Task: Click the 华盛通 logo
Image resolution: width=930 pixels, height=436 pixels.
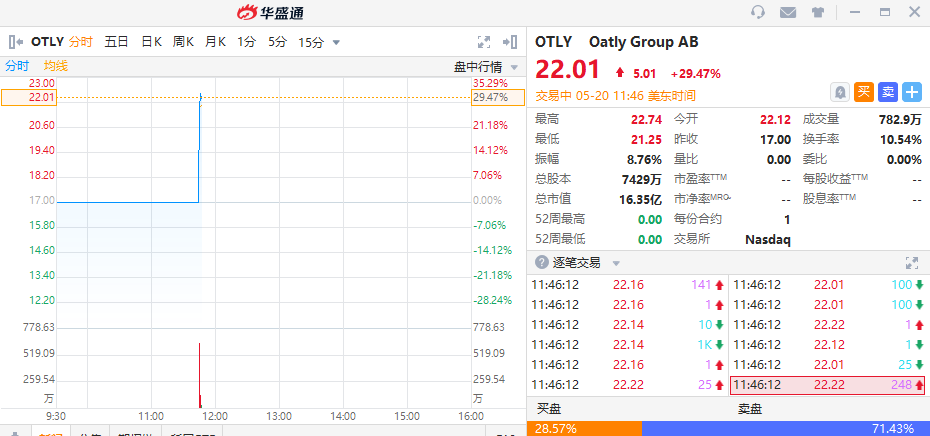Action: point(270,12)
